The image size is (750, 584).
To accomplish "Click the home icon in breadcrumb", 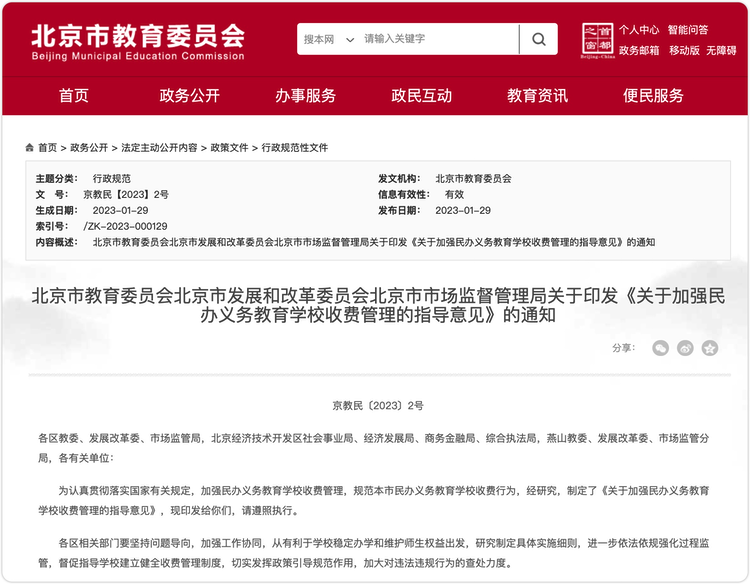I will click(30, 147).
